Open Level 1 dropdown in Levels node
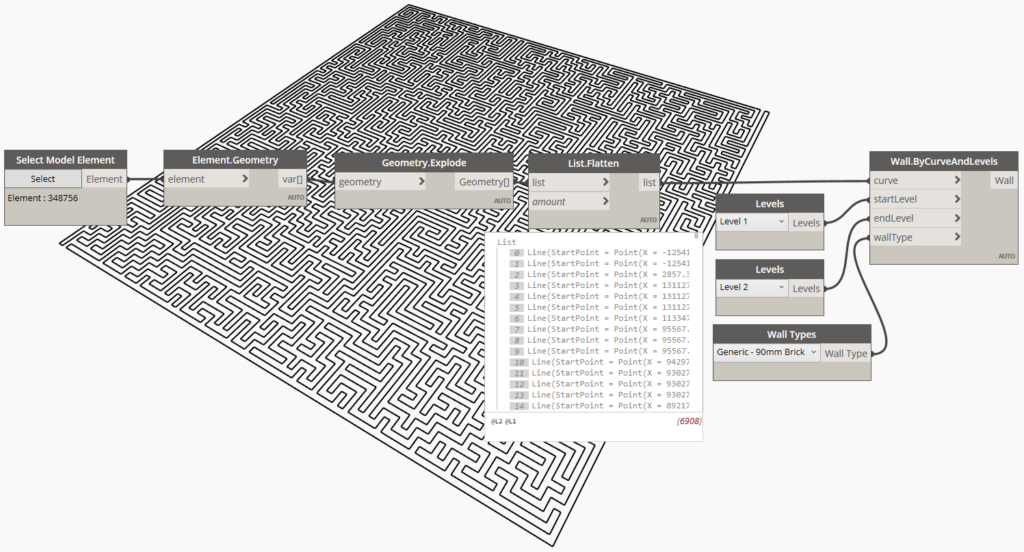This screenshot has height=552, width=1024. click(752, 221)
